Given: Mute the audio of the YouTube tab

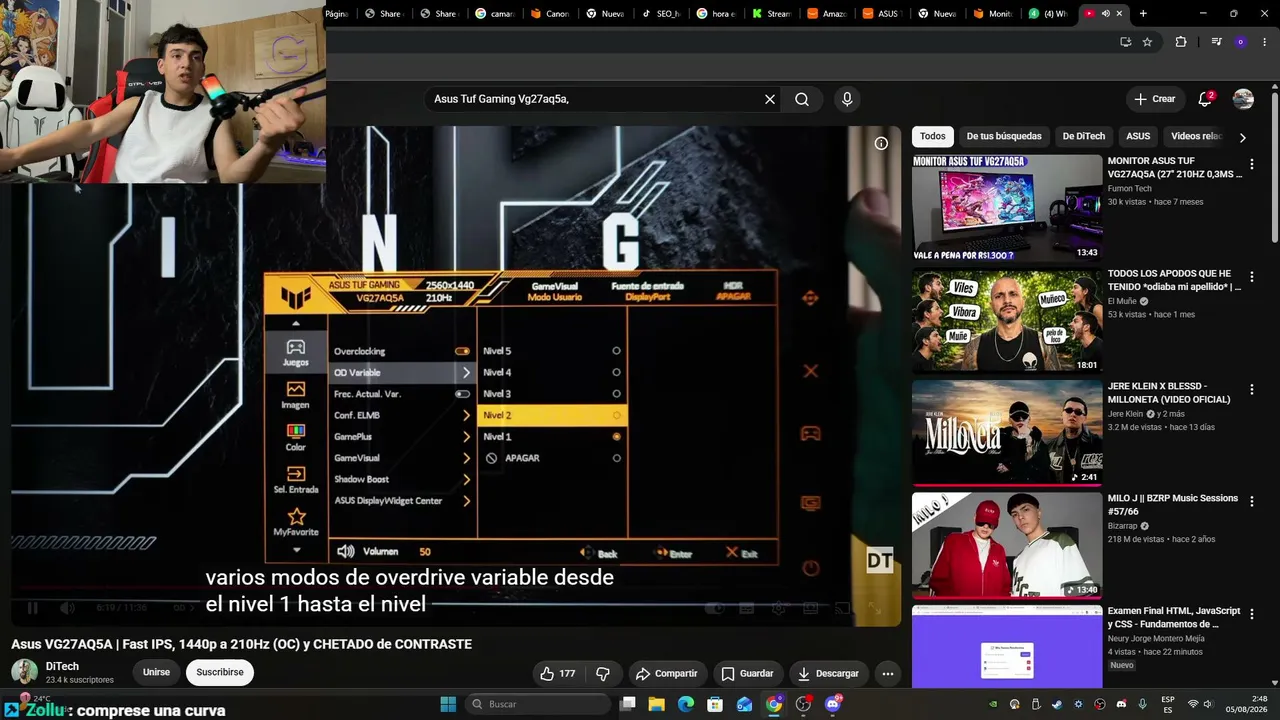Looking at the screenshot, I should pyautogui.click(x=1105, y=14).
